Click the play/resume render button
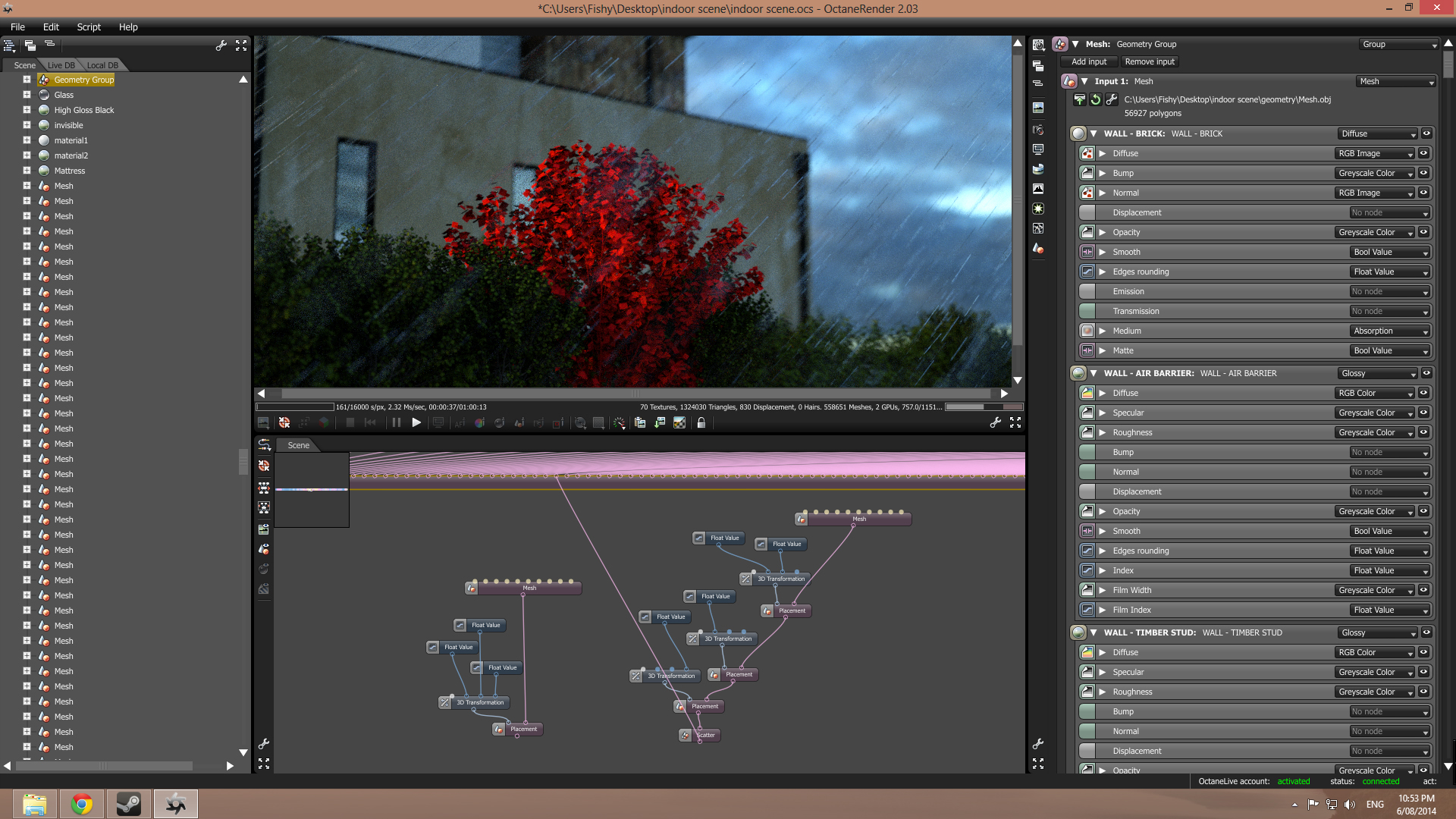Image resolution: width=1456 pixels, height=819 pixels. coord(416,423)
